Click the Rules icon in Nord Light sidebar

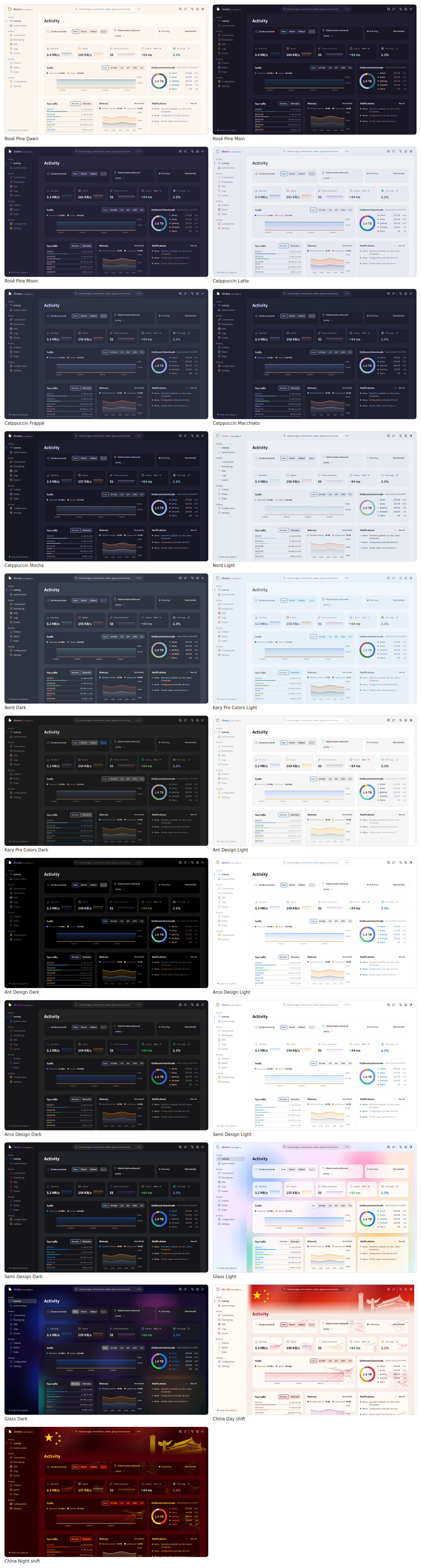[219, 499]
